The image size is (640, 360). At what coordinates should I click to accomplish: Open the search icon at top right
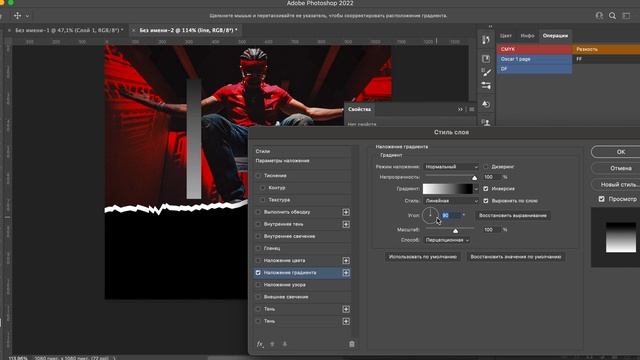612,16
